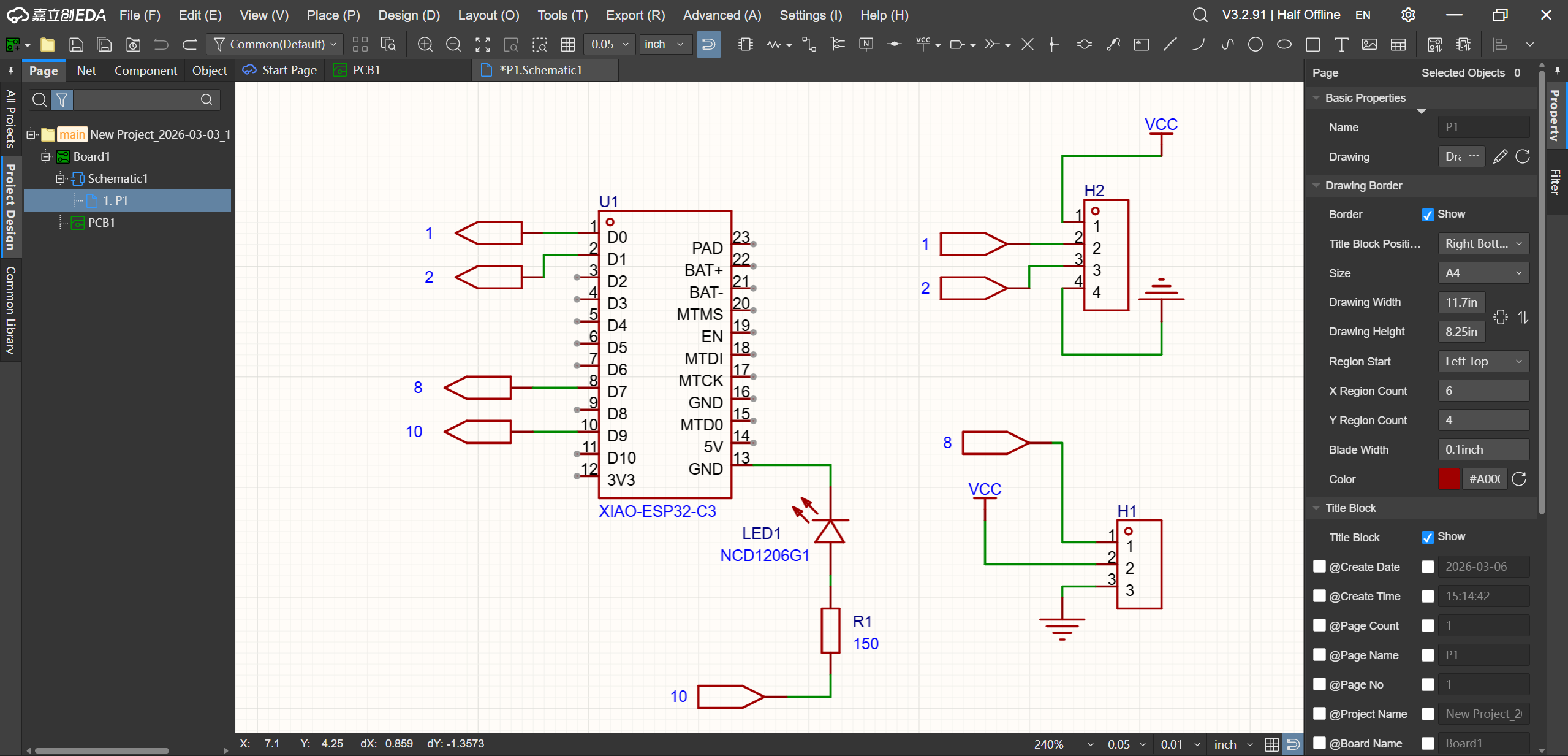Uncheck the Border Show checkbox
The height and width of the screenshot is (756, 1568).
(1427, 215)
